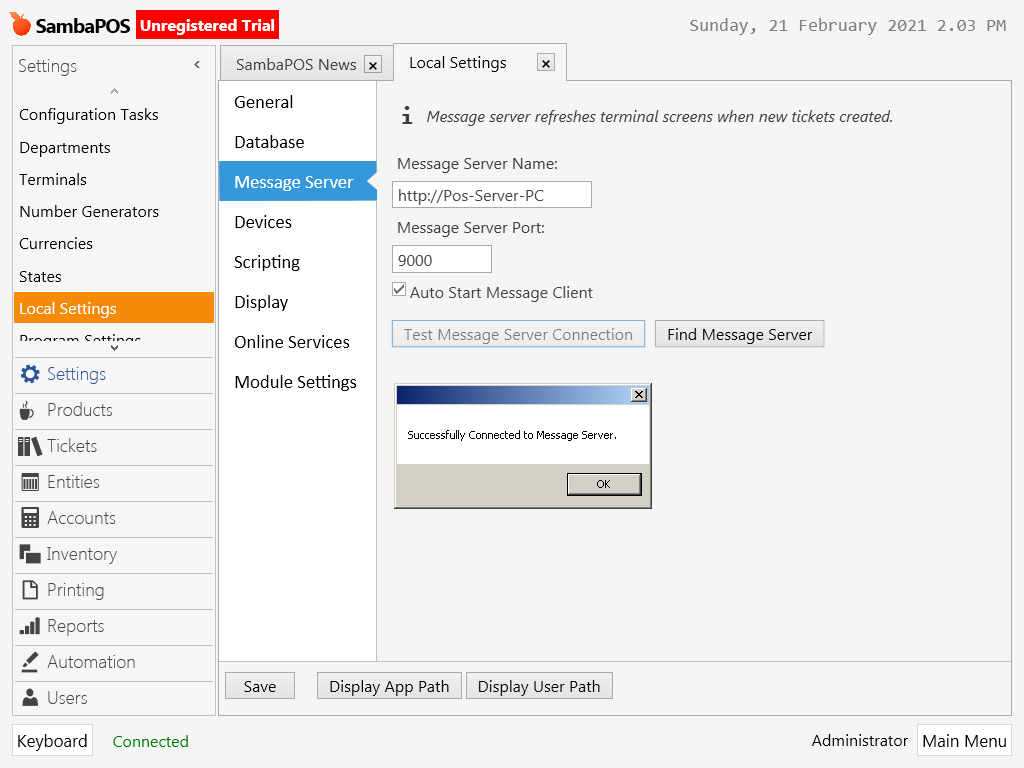Click the date and time display
This screenshot has height=768, width=1024.
[847, 25]
